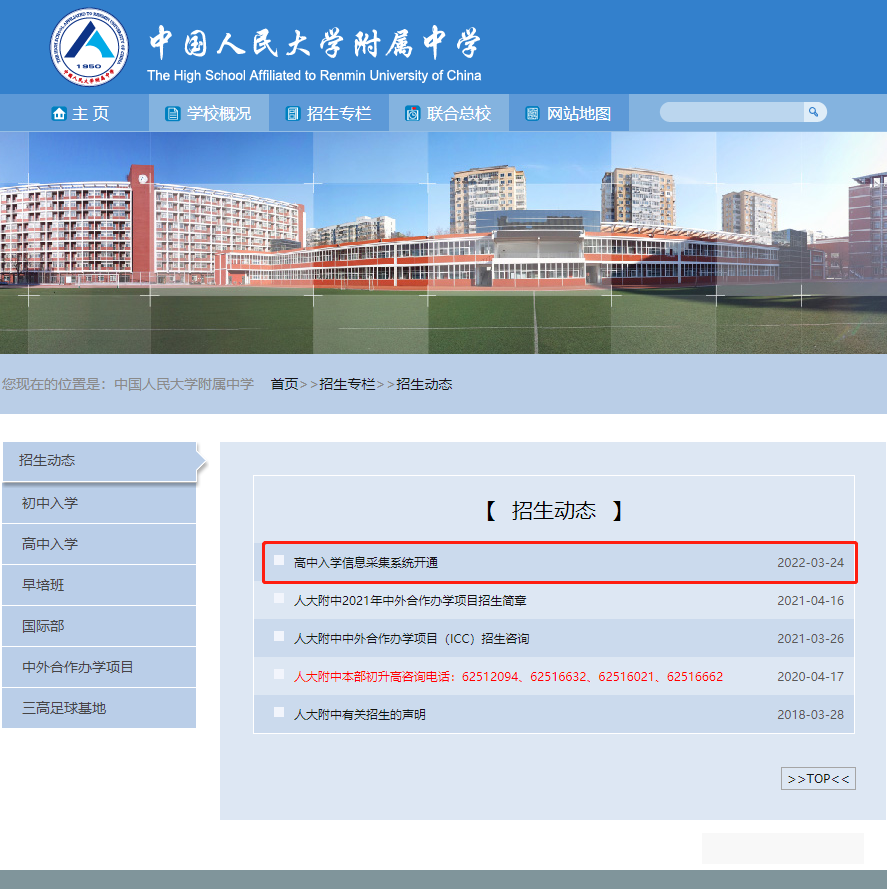Click the icon beside 联合总校
The width and height of the screenshot is (887, 889).
[x=412, y=114]
